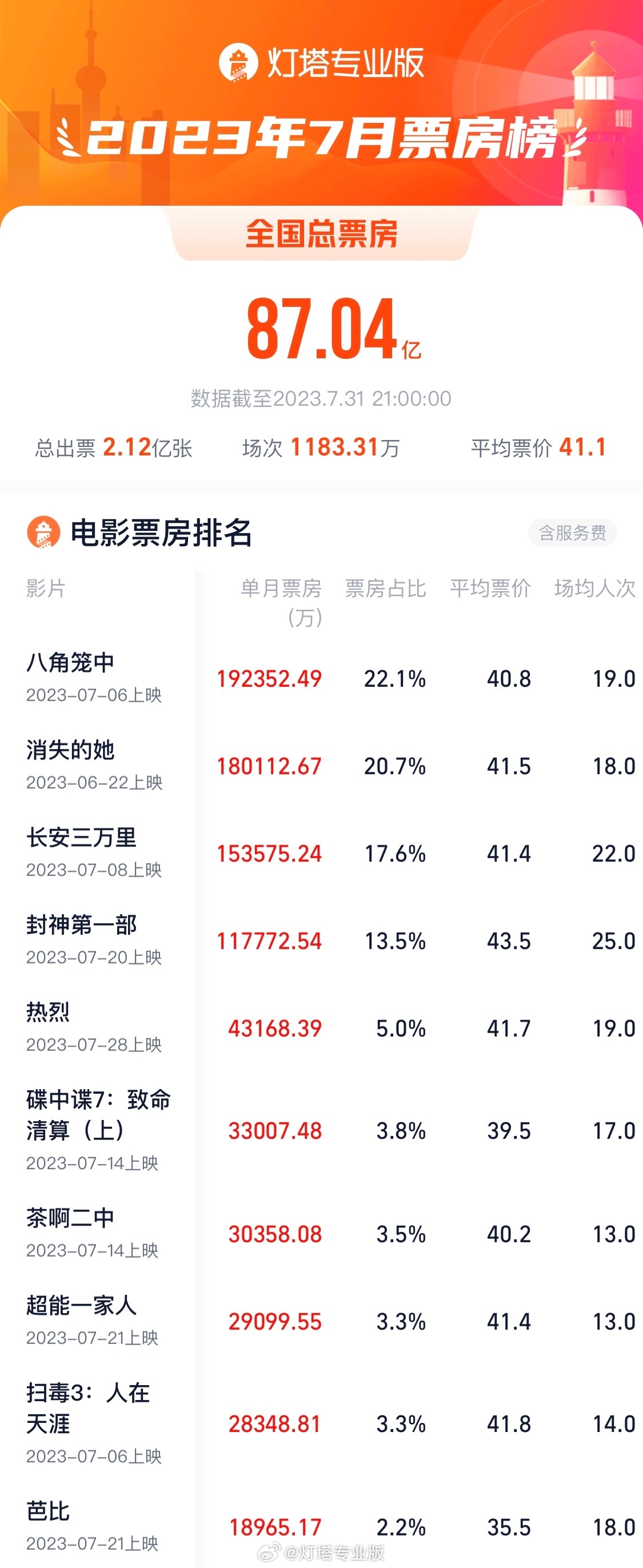Sort by 票房占比 column header
Viewport: 643px width, 1568px height.
coord(385,589)
